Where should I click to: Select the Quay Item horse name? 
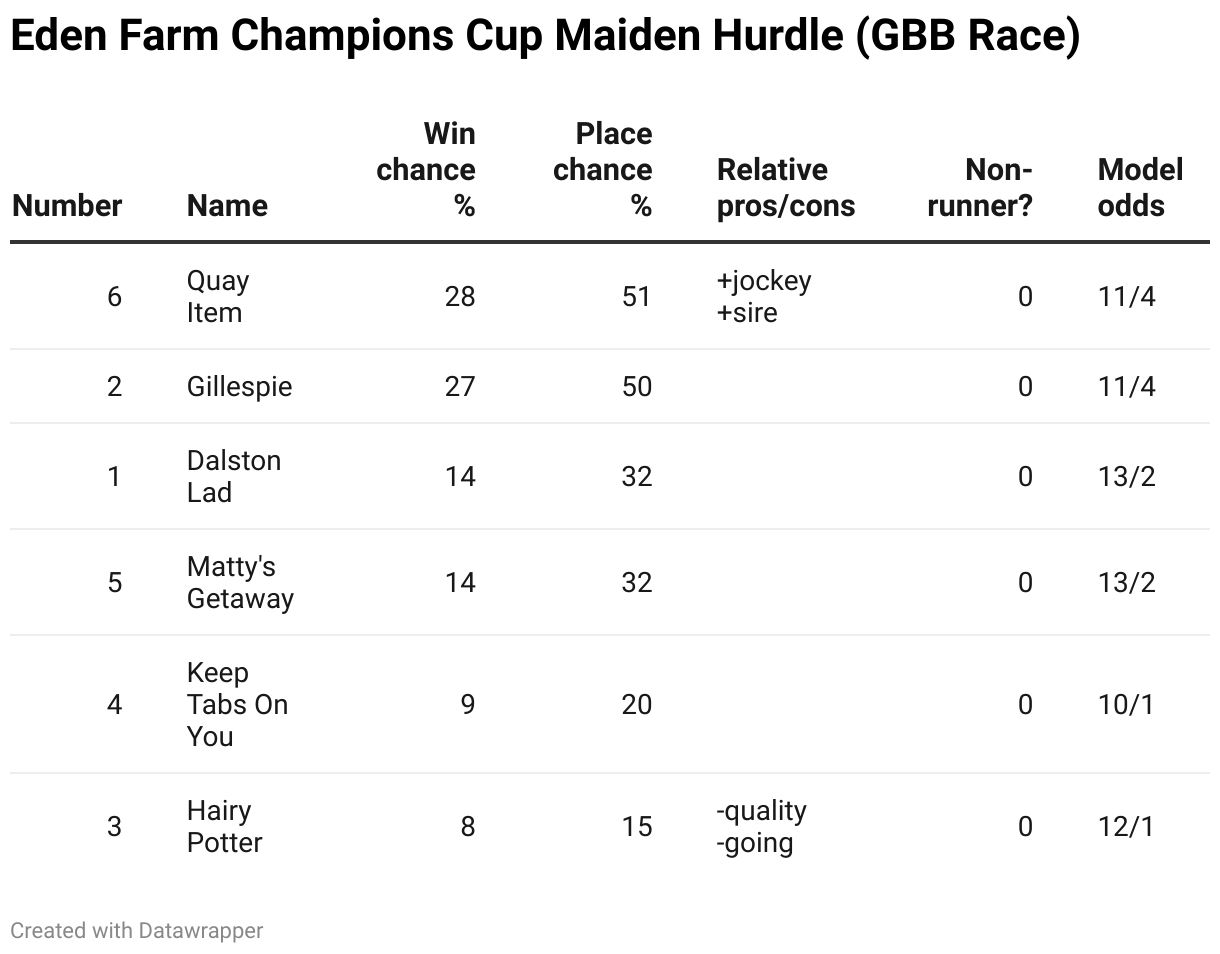(218, 296)
